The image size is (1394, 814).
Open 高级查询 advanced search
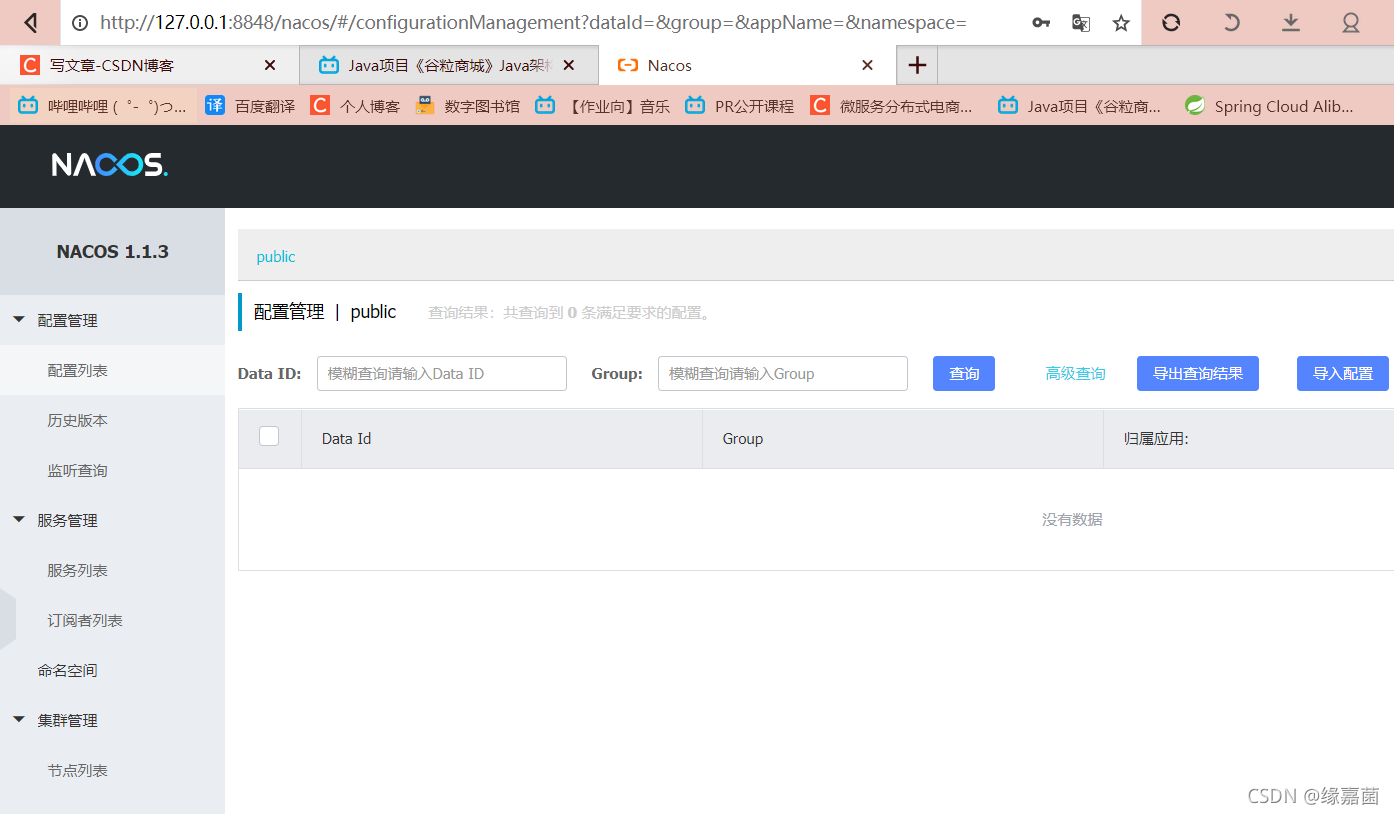click(1075, 373)
